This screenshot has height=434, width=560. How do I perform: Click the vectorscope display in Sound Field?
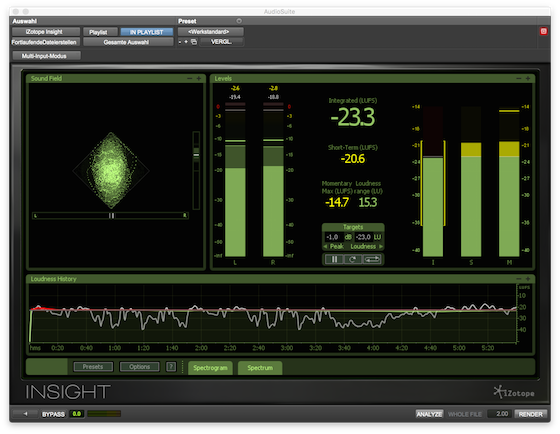pyautogui.click(x=111, y=170)
